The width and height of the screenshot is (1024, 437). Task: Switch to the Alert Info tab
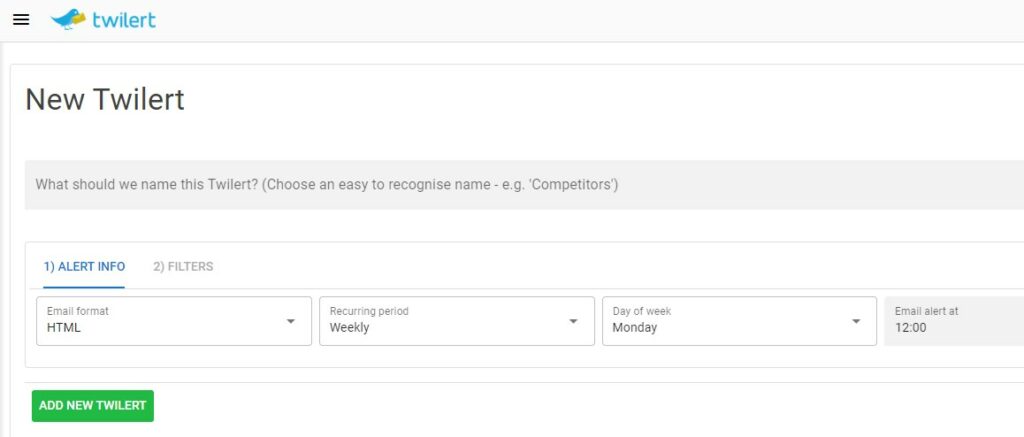click(84, 267)
